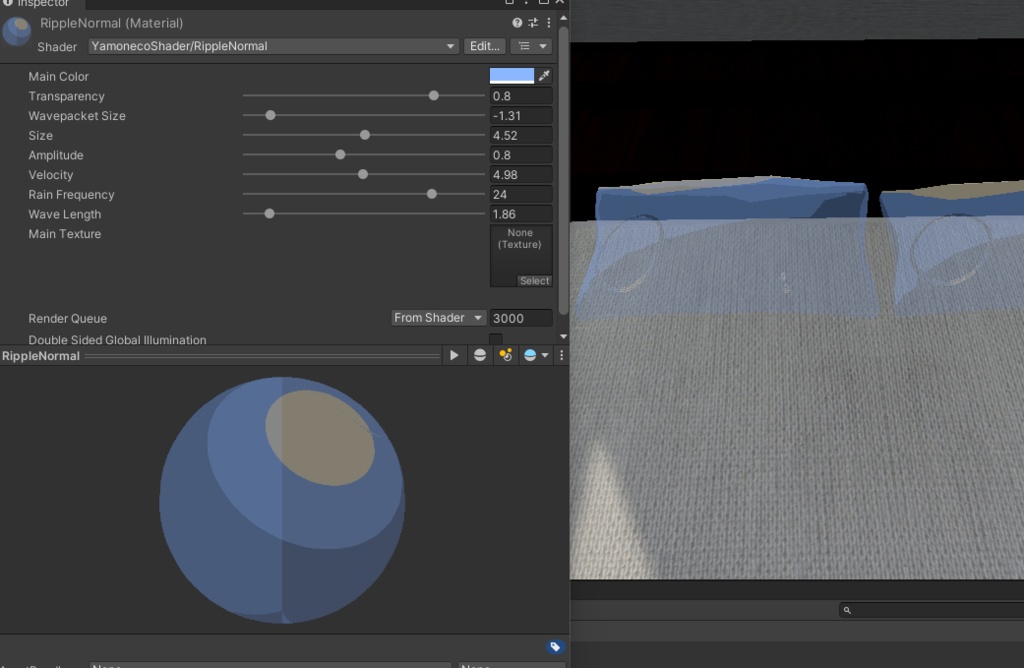Click the search magnifier icon
This screenshot has height=668, width=1024.
coord(847,611)
